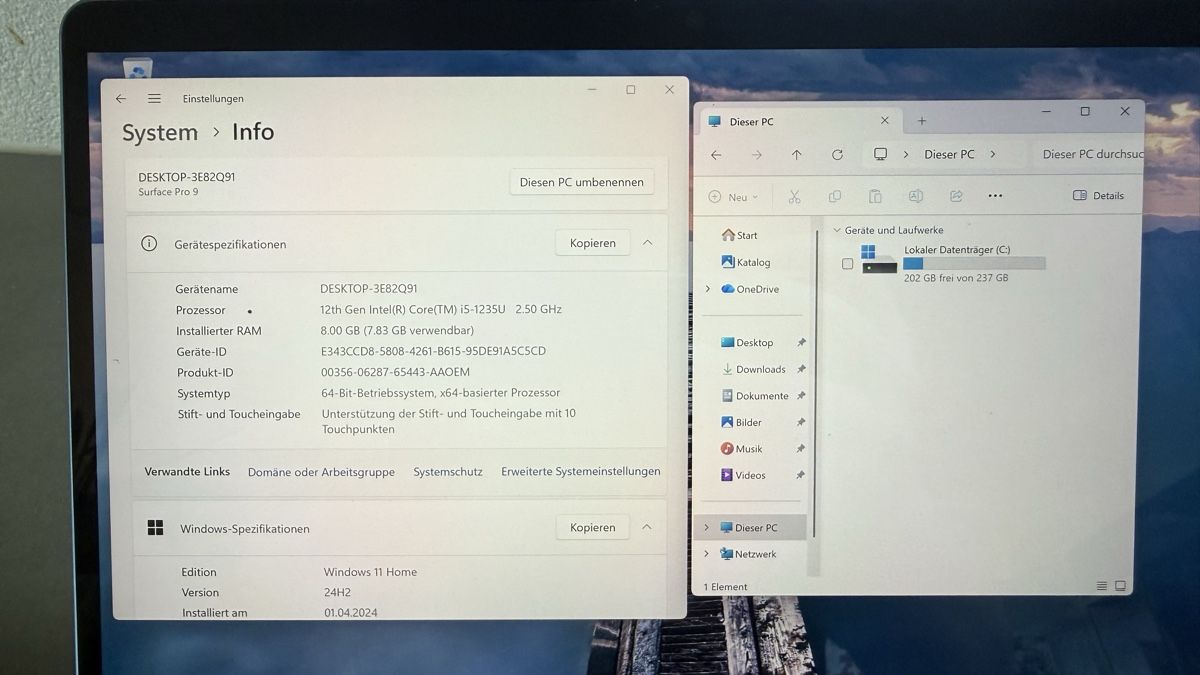
Task: Click the Copy icon in Explorer toolbar
Action: [835, 197]
